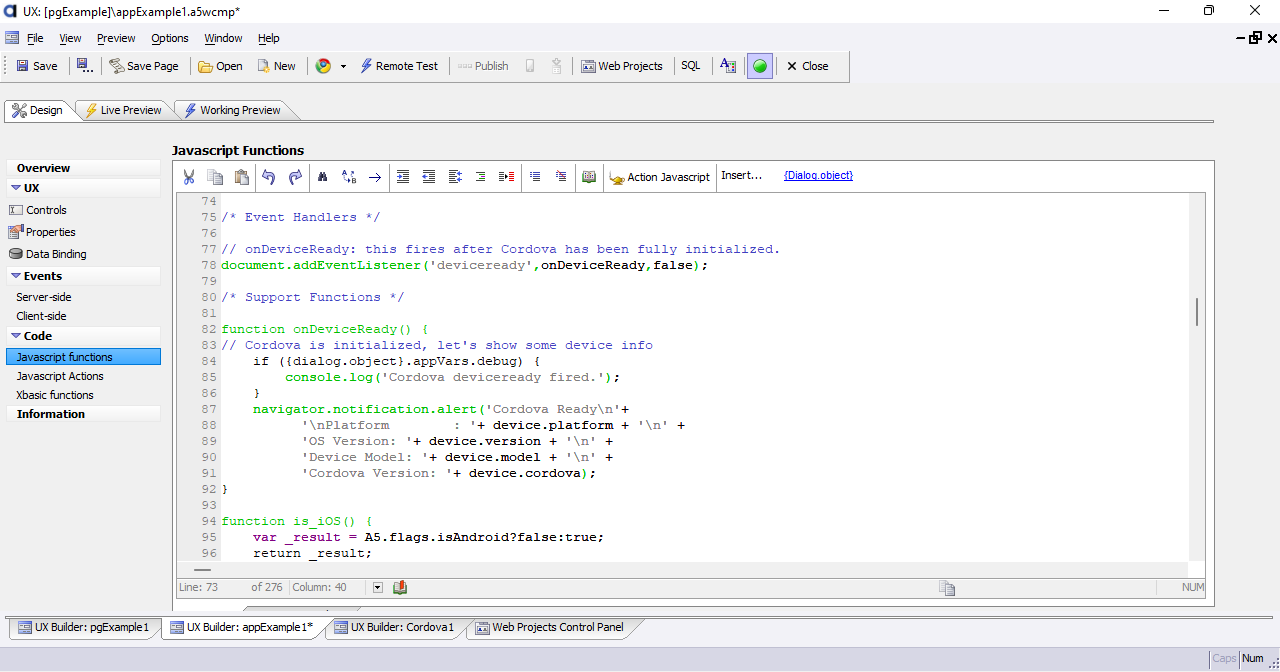Click the align/format code icon
This screenshot has height=672, width=1280.
[455, 177]
